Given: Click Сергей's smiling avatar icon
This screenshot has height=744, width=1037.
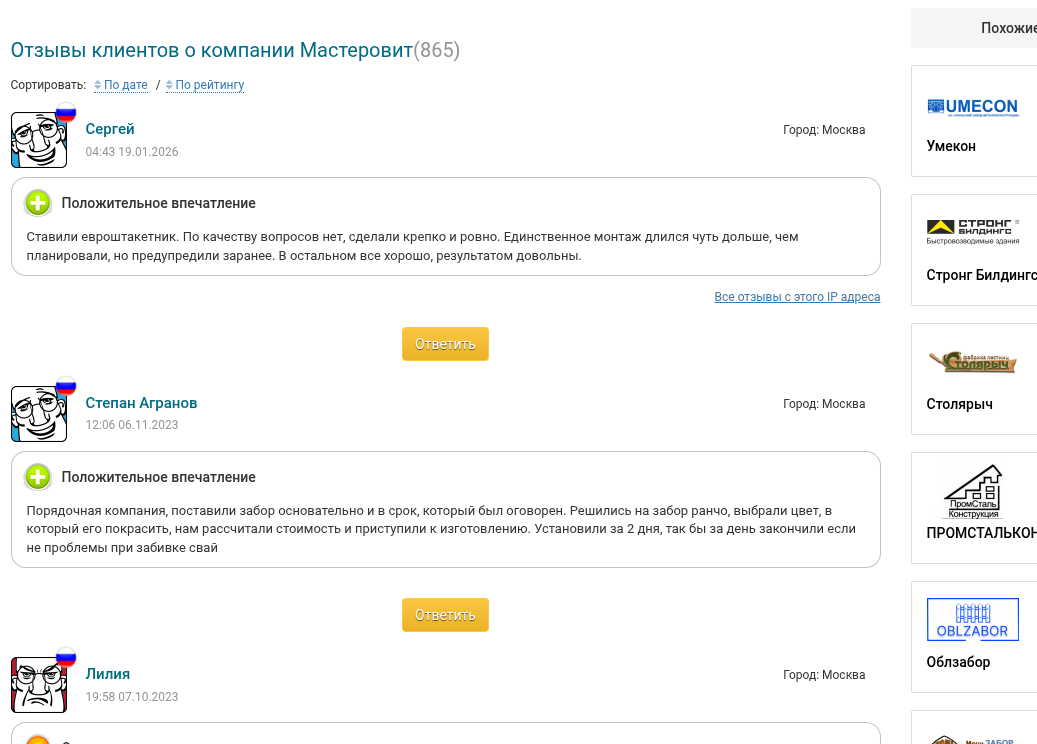Looking at the screenshot, I should tap(39, 140).
